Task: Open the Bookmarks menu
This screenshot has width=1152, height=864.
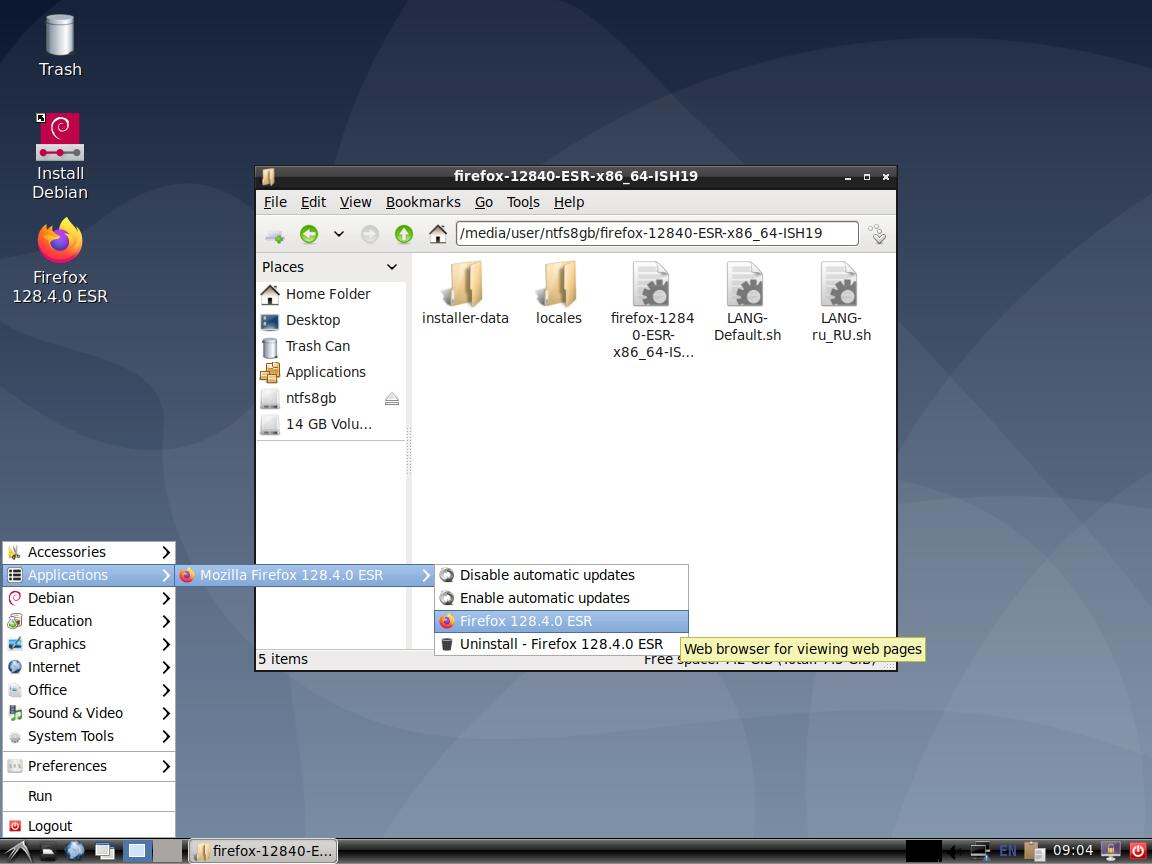Action: click(422, 202)
